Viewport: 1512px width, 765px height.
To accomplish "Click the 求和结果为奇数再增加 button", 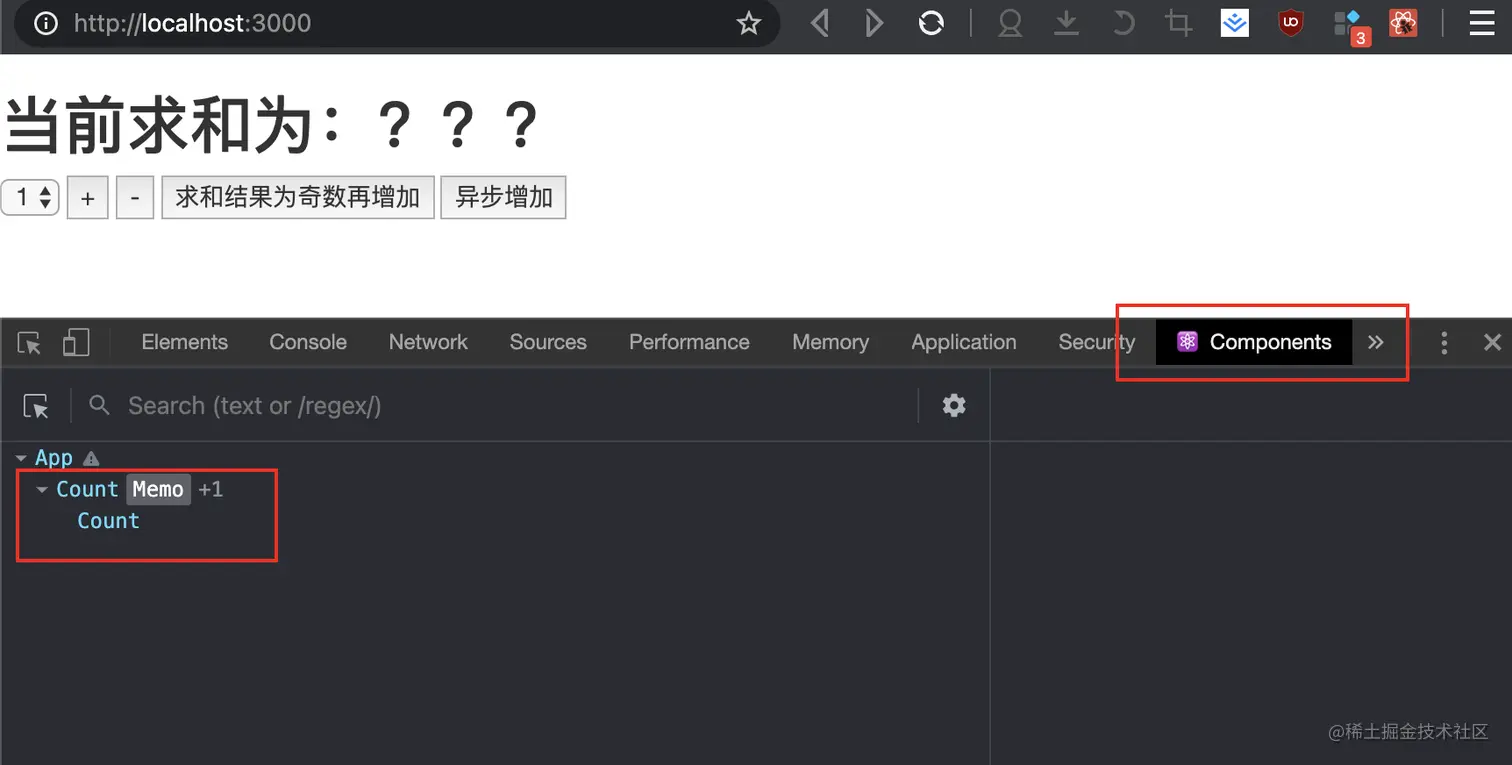I will (298, 198).
